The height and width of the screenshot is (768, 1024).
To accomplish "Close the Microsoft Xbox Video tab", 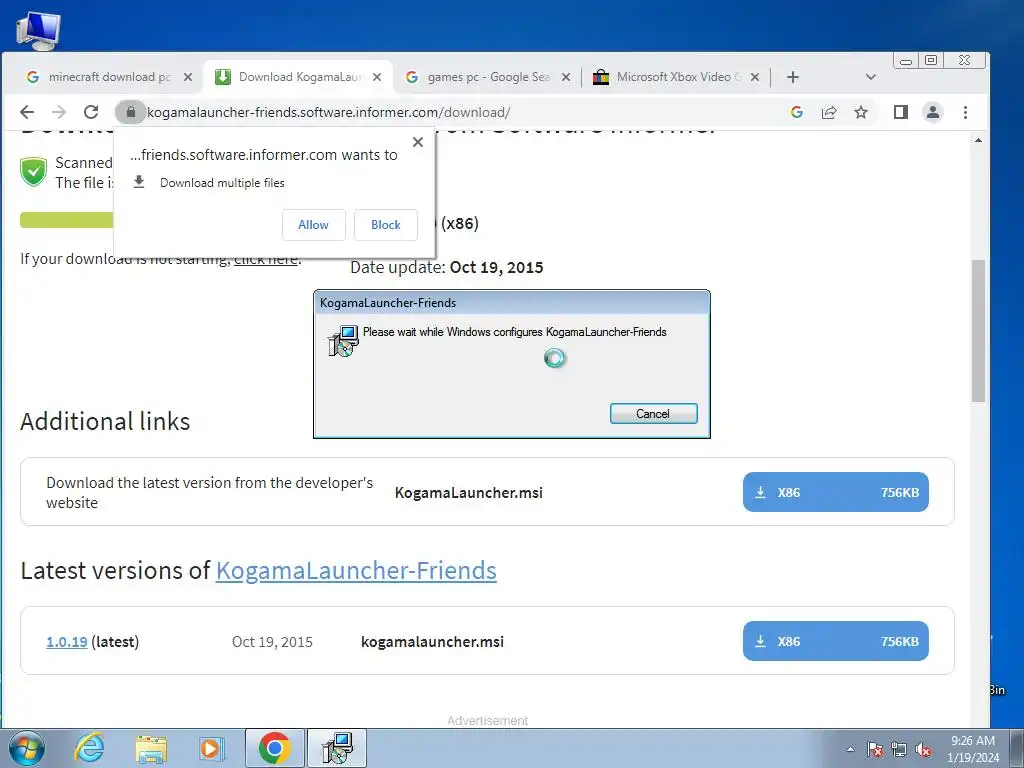I will click(x=754, y=77).
